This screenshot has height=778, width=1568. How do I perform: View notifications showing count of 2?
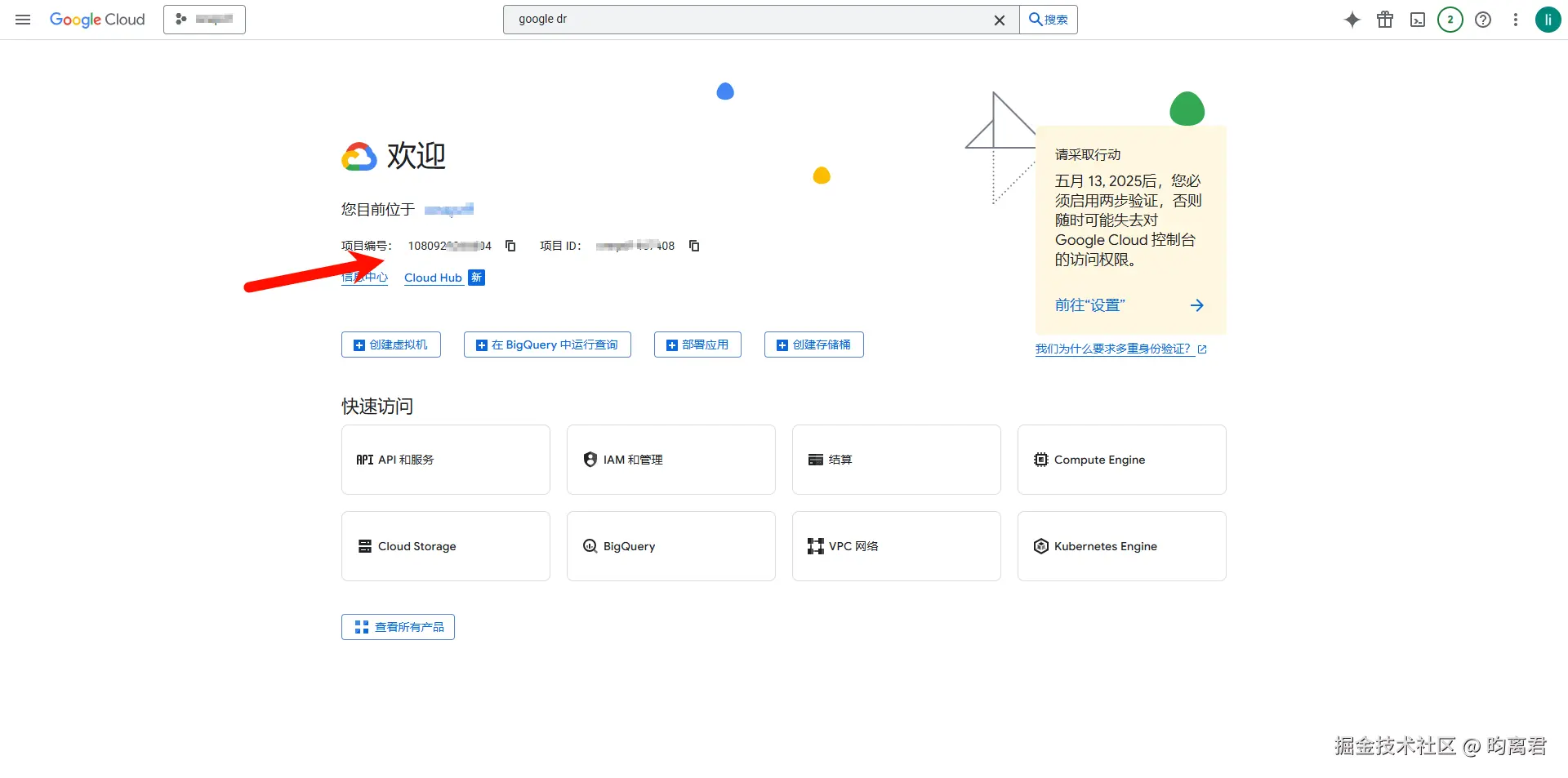[x=1450, y=20]
